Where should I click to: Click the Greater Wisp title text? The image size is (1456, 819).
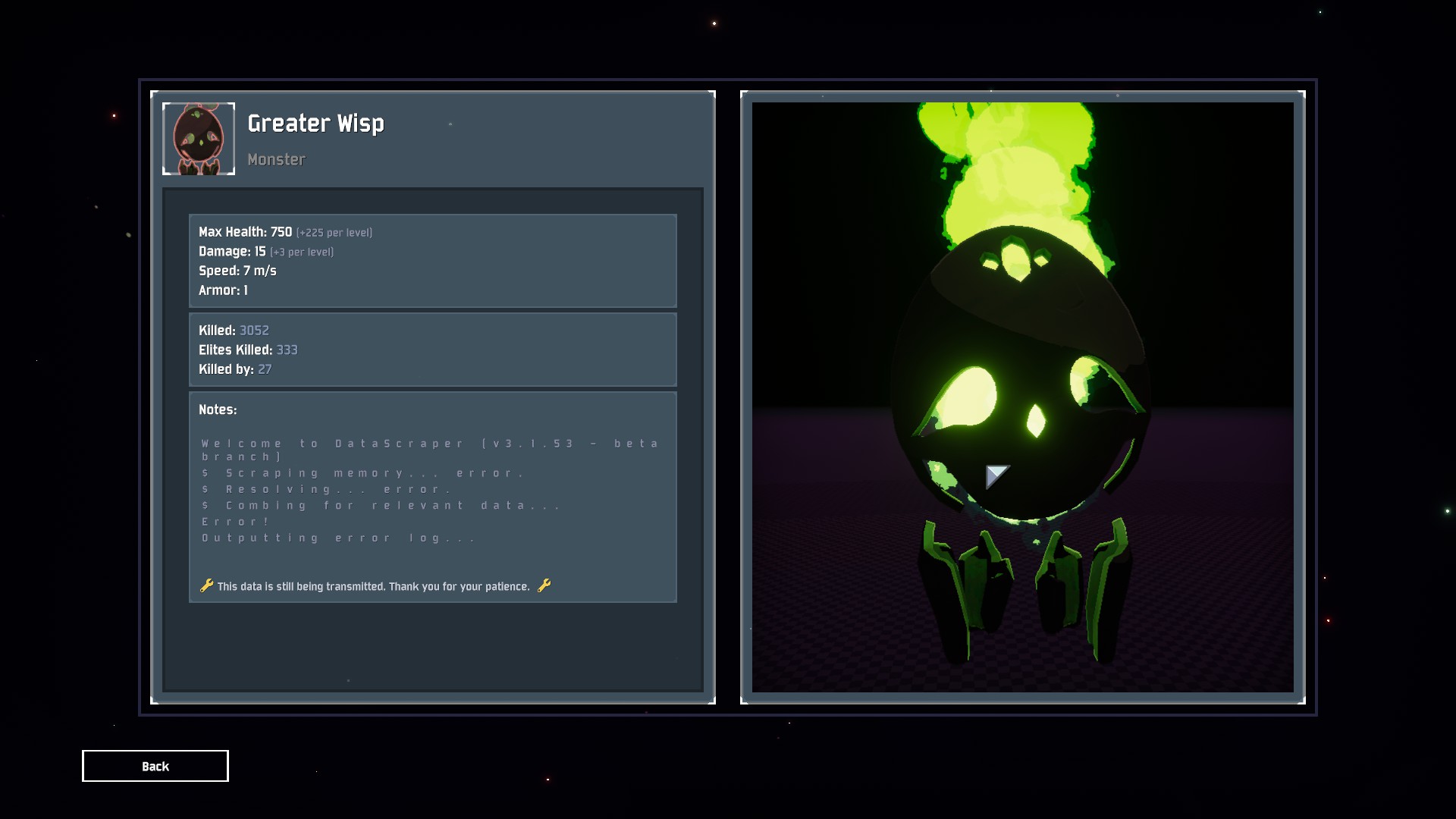coord(315,124)
